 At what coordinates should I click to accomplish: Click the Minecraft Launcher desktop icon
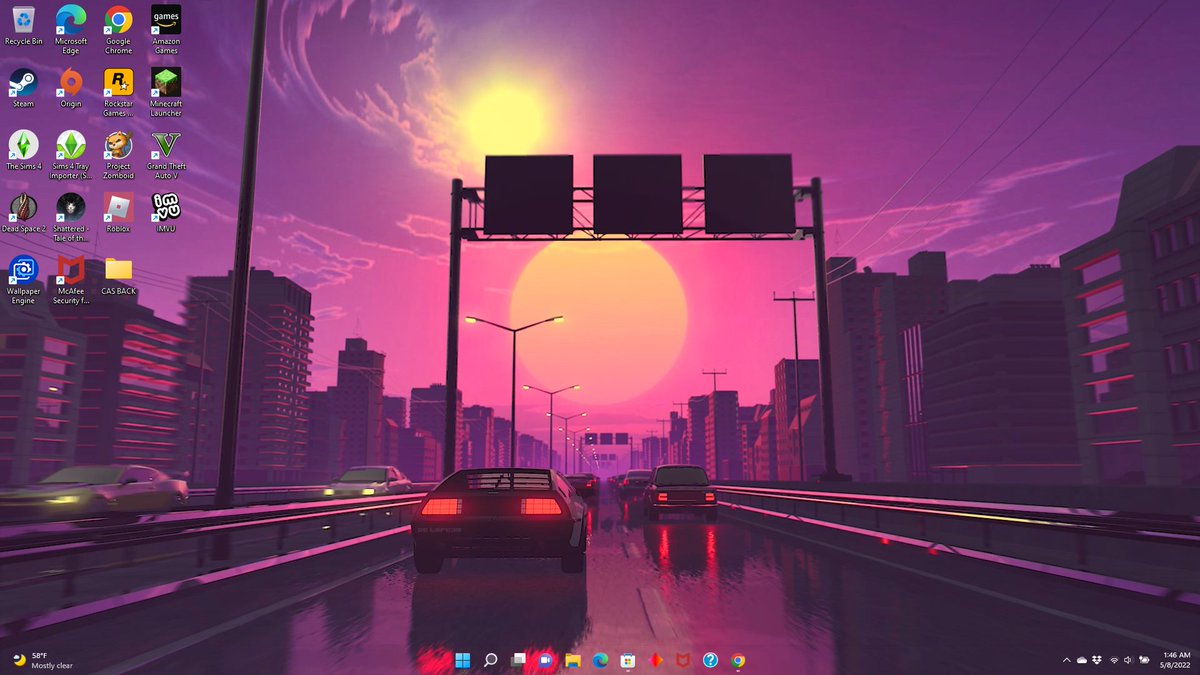166,93
